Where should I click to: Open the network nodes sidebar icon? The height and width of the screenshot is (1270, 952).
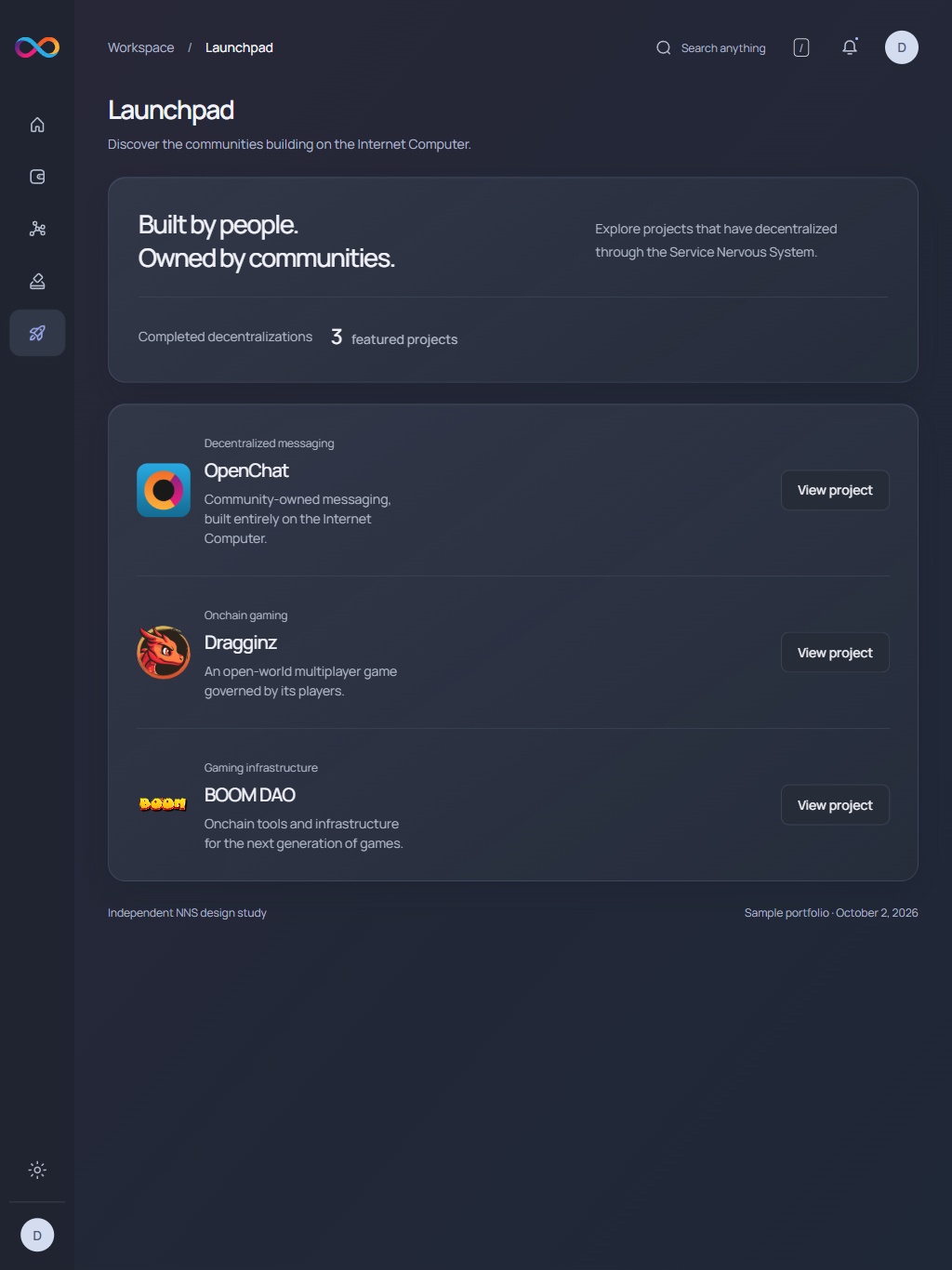pyautogui.click(x=37, y=229)
